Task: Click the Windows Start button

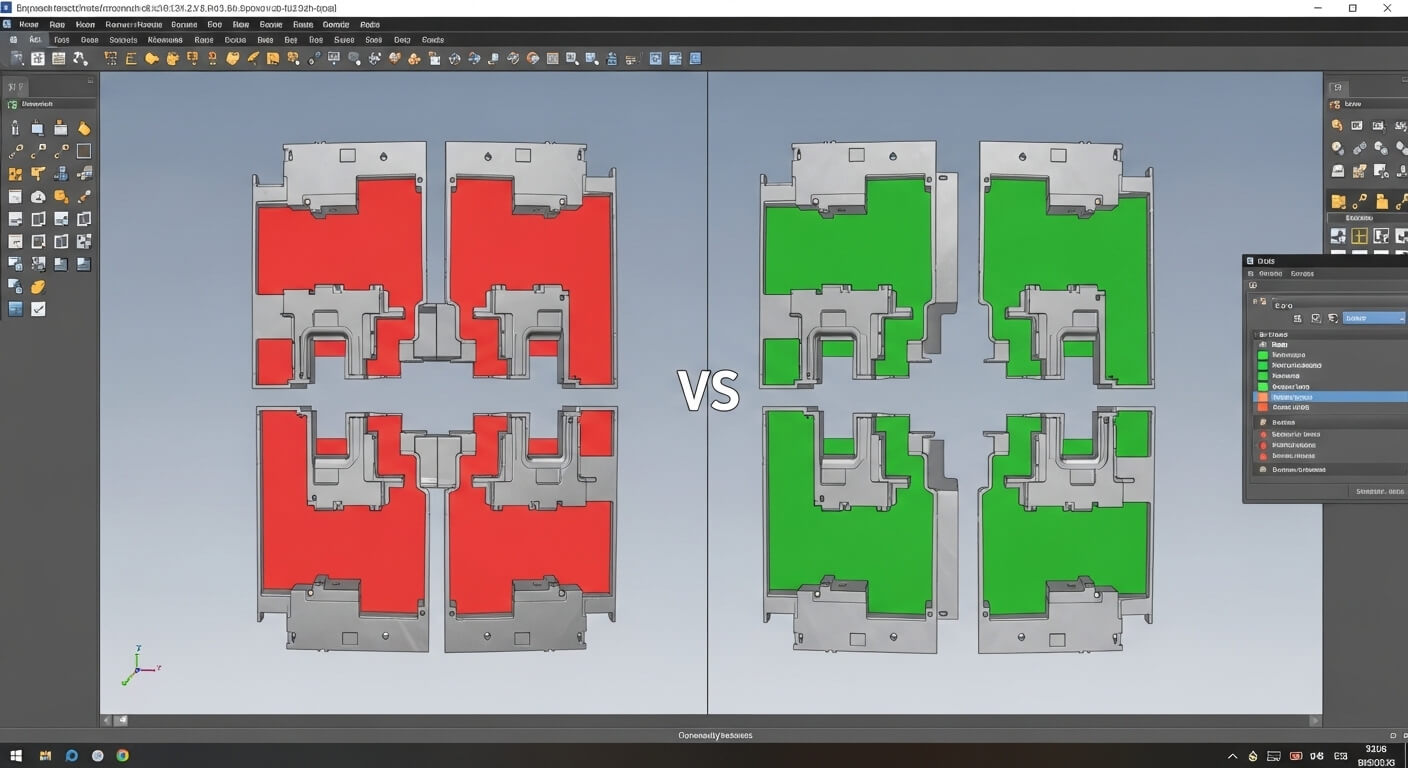Action: click(x=16, y=755)
